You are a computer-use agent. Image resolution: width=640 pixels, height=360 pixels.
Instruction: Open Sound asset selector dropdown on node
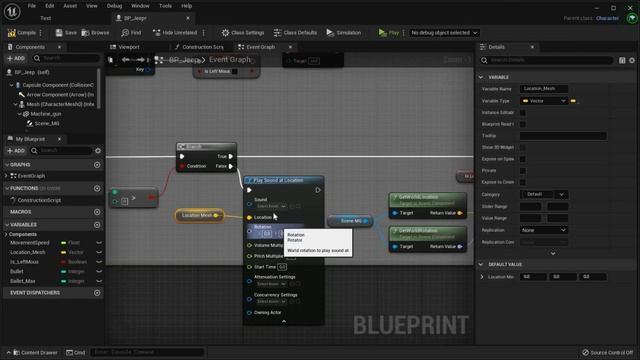coord(271,207)
